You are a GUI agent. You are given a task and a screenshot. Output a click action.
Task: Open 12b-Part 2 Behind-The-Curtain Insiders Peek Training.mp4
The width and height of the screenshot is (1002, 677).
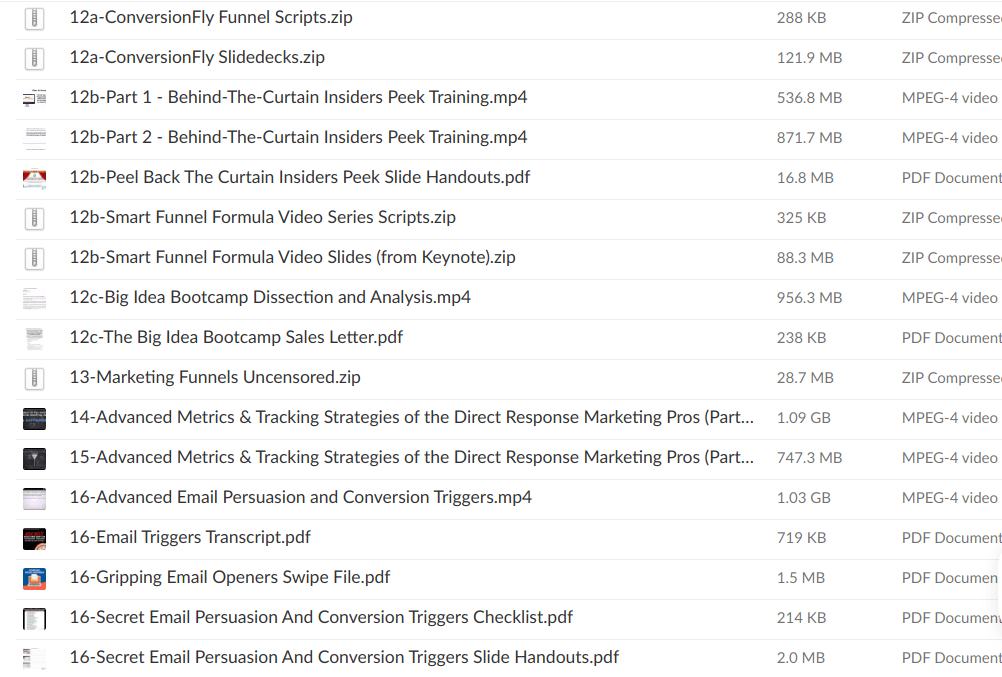click(298, 137)
